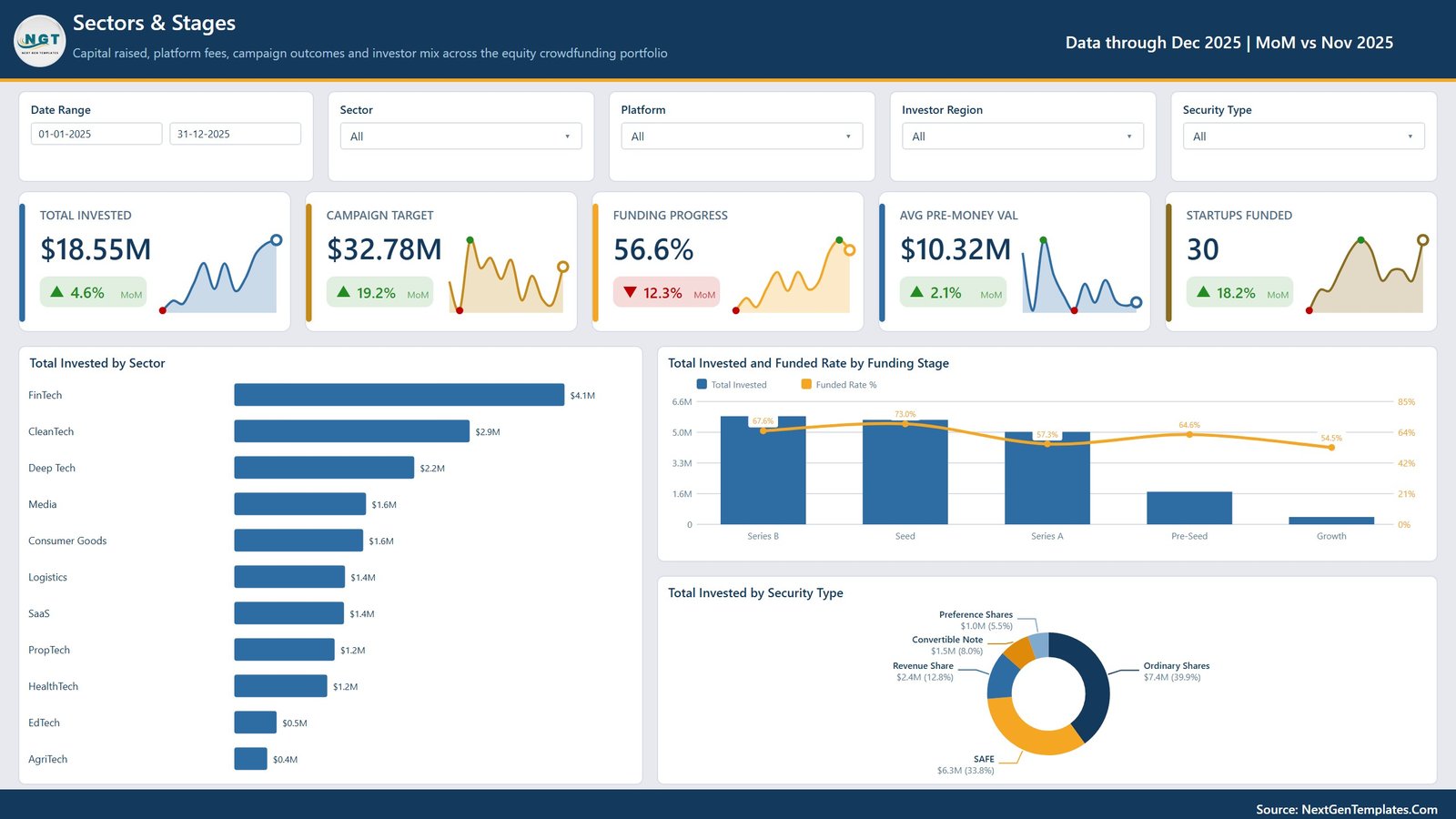Open the Sector dropdown

coord(460,136)
